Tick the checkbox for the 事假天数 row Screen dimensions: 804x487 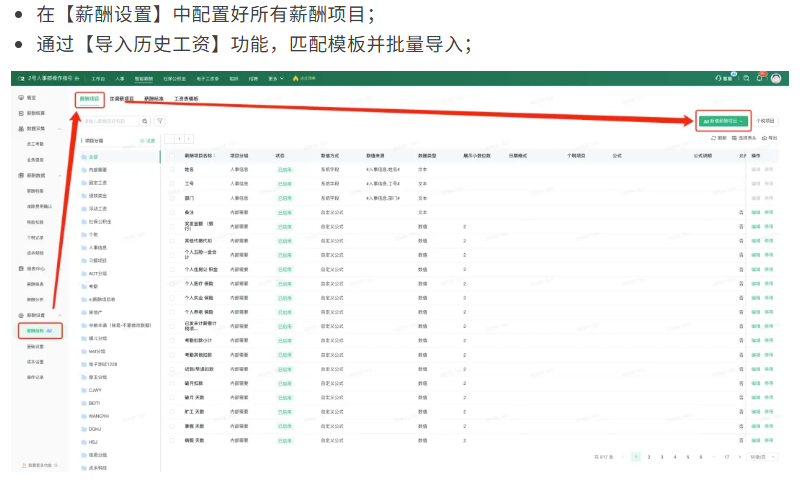pos(172,426)
